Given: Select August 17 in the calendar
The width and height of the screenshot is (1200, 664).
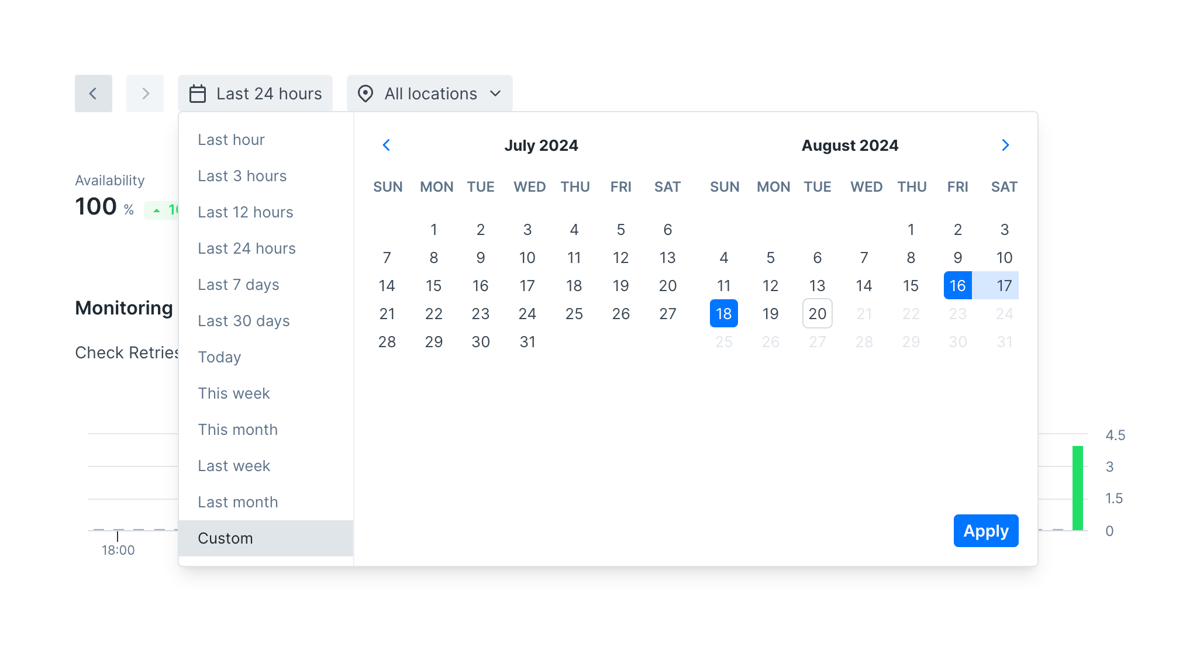Looking at the screenshot, I should point(1004,285).
